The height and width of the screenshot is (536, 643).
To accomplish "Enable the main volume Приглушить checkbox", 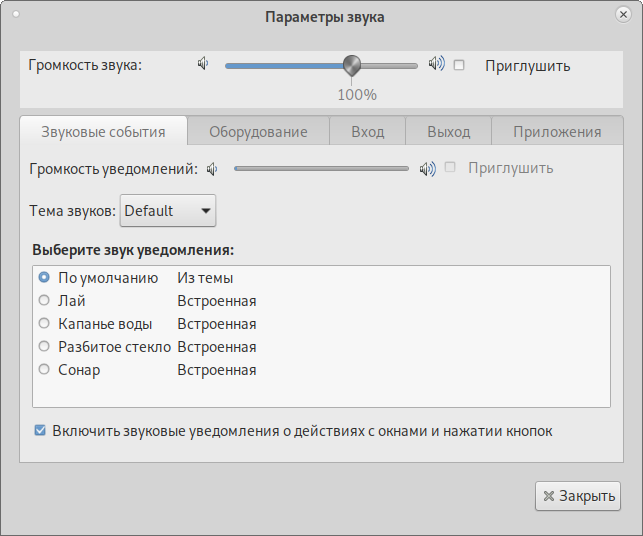I will pos(460,65).
